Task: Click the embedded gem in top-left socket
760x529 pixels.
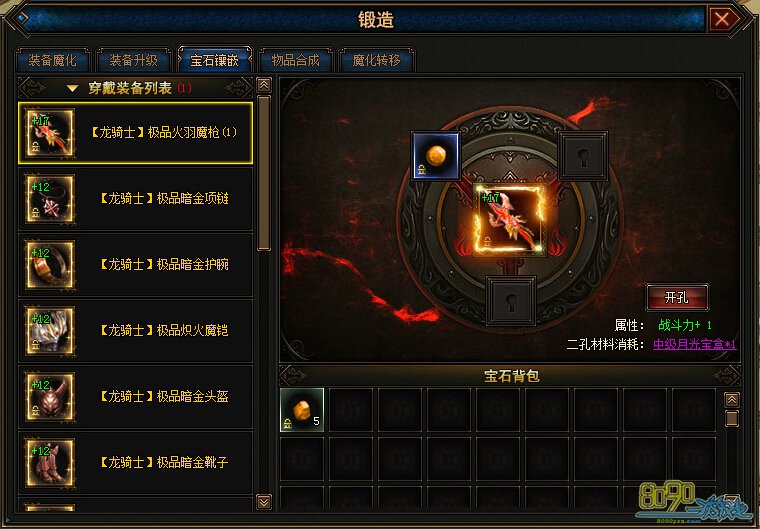Action: [436, 156]
